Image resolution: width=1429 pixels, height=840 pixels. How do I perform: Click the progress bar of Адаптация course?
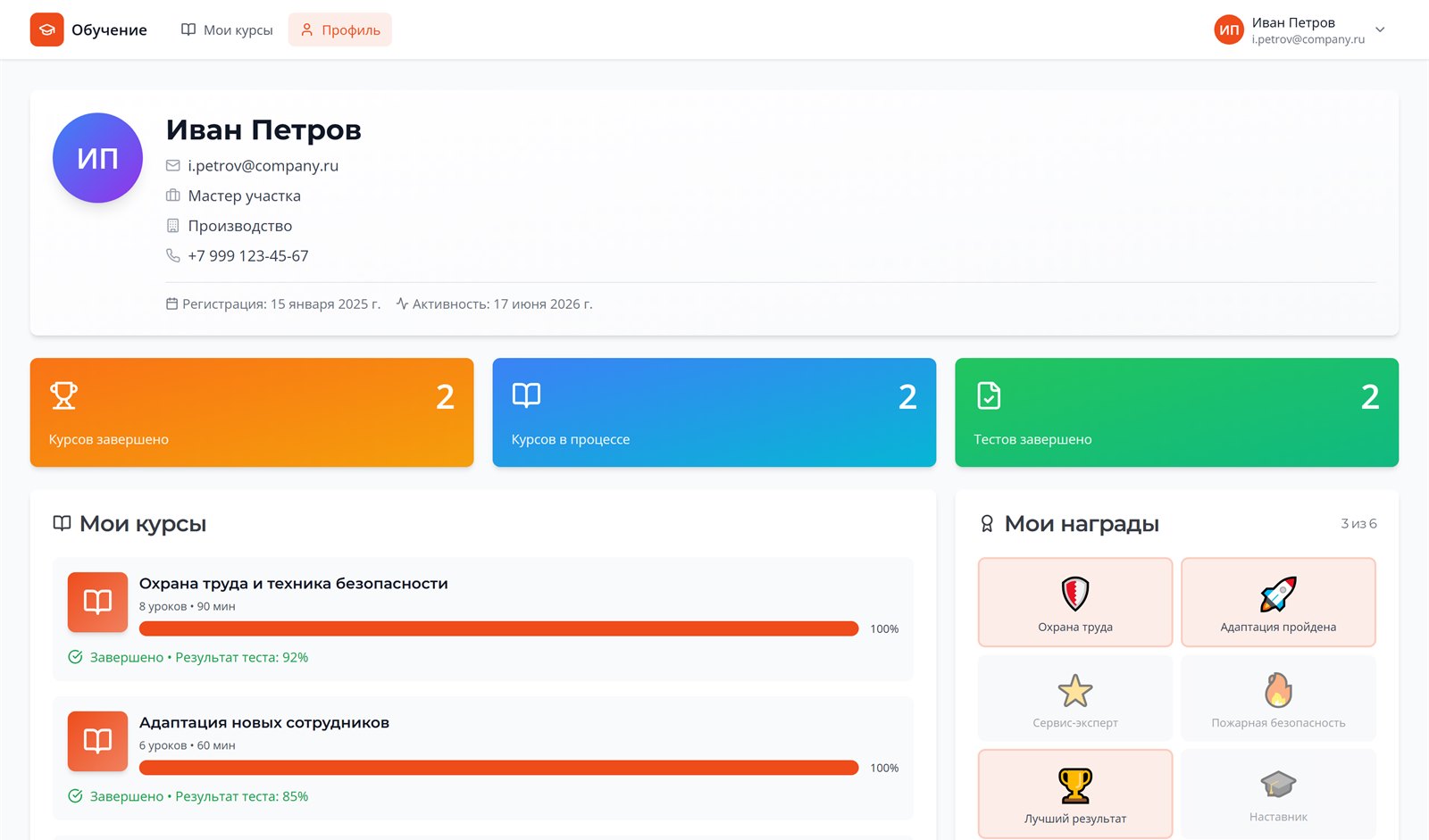498,768
